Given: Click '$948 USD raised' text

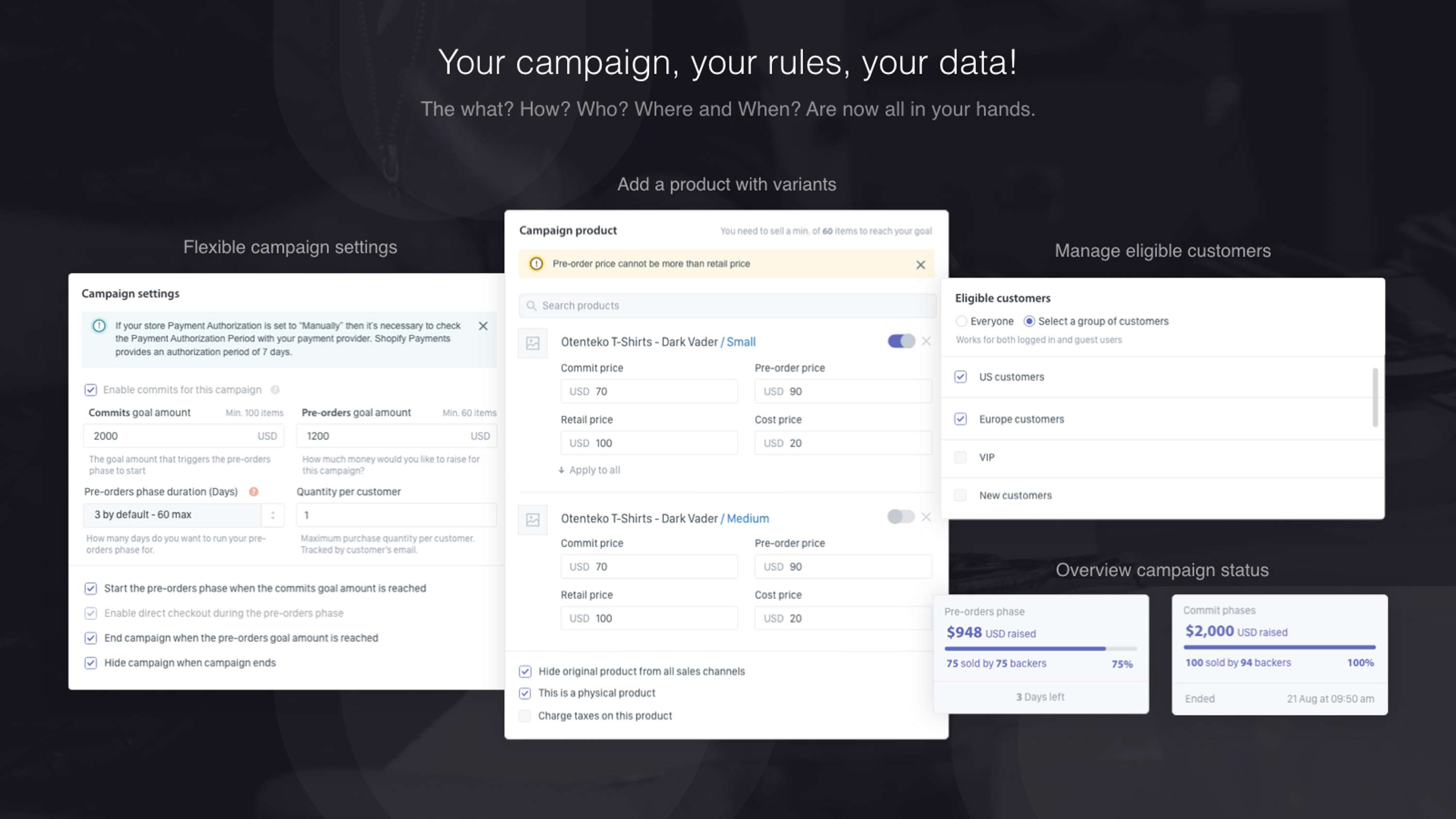Looking at the screenshot, I should pos(992,633).
